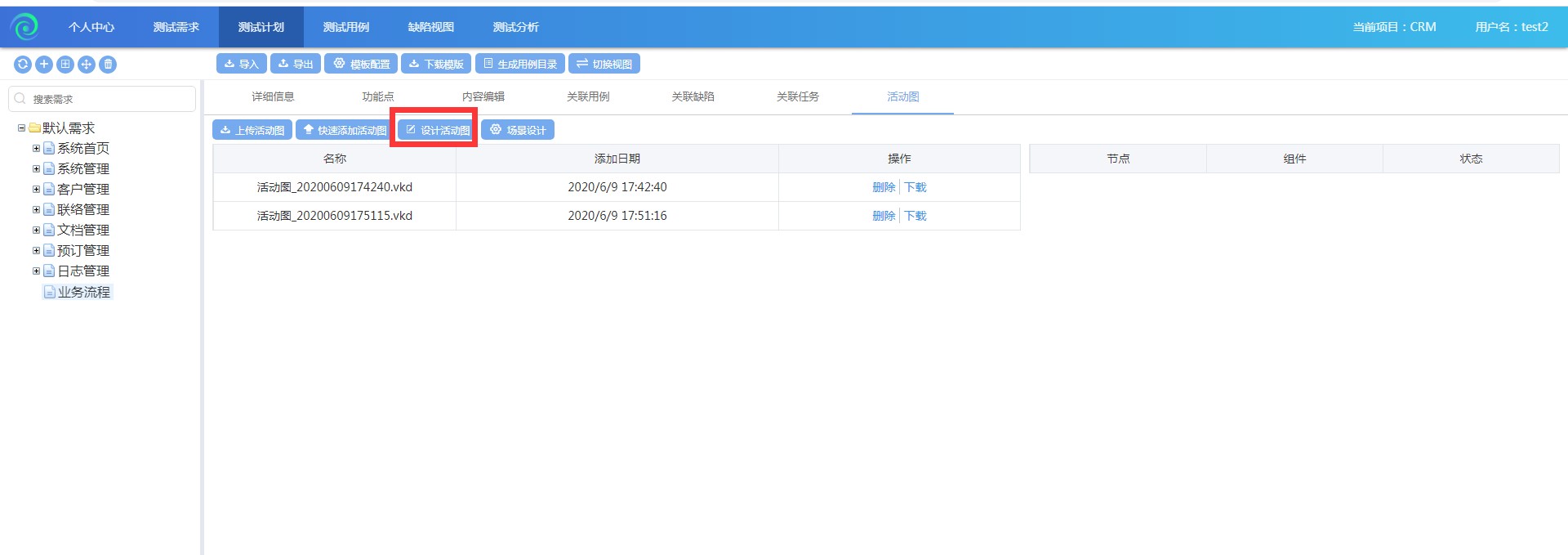Open the 测试用例 top menu
Image resolution: width=1568 pixels, height=555 pixels.
tap(346, 27)
